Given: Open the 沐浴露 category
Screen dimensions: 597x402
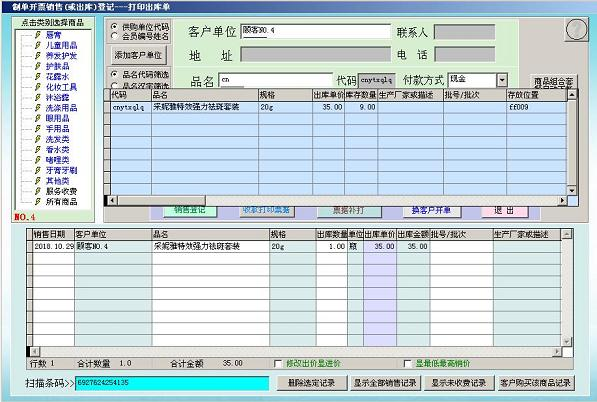Looking at the screenshot, I should (57, 97).
